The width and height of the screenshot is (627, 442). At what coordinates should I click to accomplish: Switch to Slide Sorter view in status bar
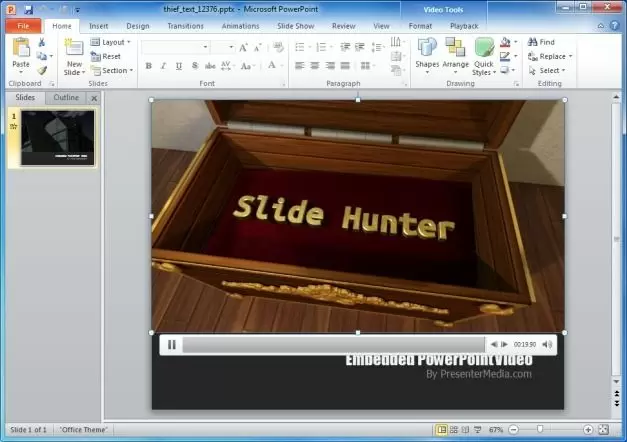tap(455, 429)
